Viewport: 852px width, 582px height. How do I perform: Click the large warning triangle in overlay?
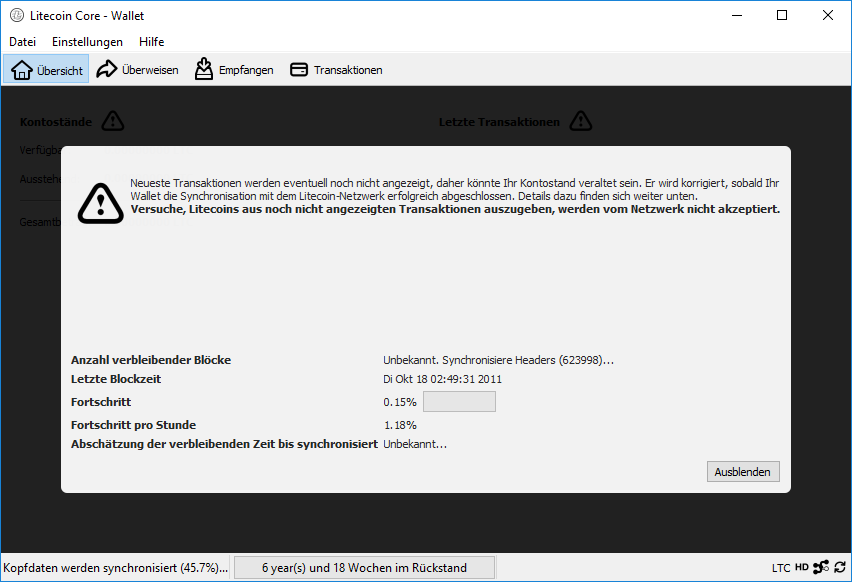[x=98, y=201]
